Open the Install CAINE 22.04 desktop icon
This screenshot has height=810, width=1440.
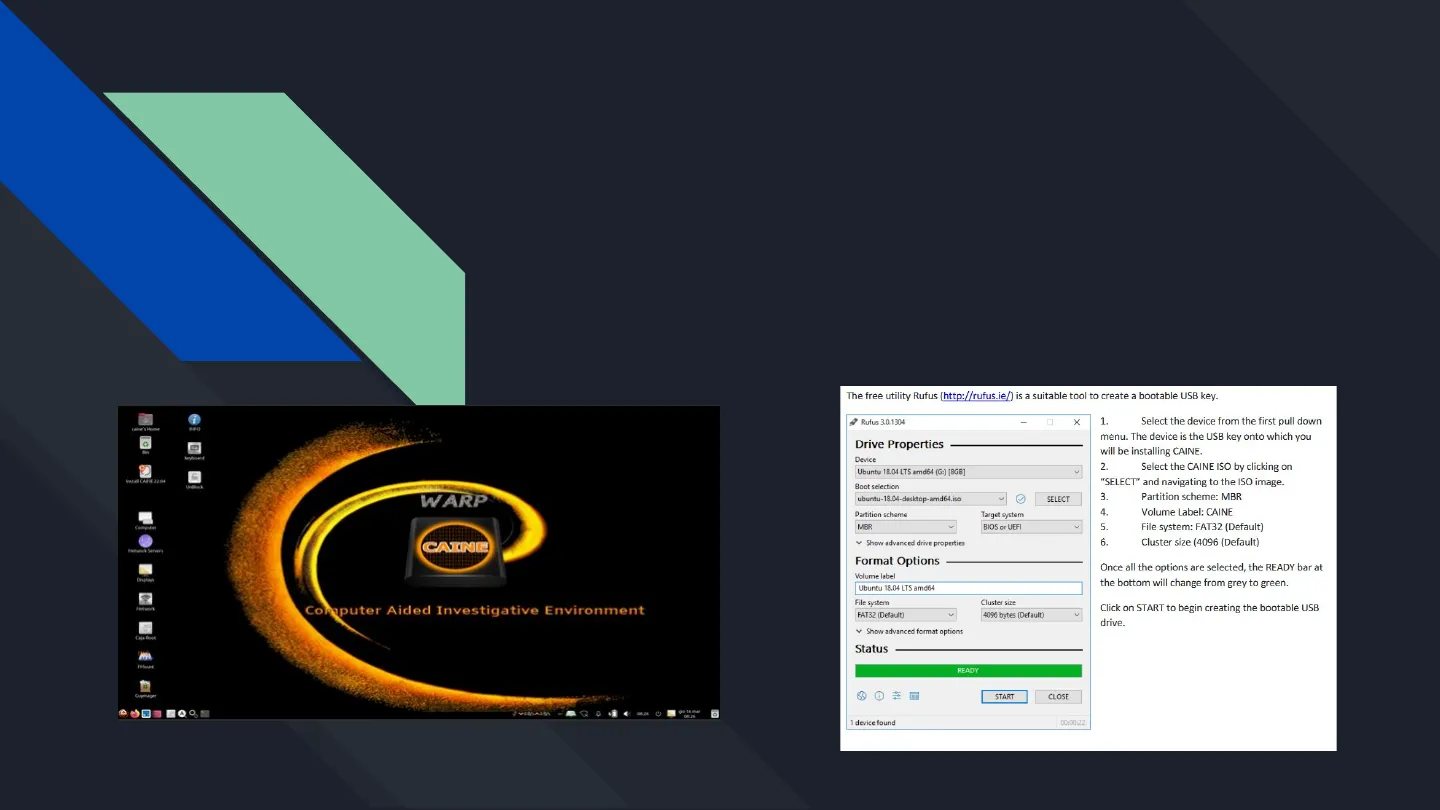(x=146, y=472)
